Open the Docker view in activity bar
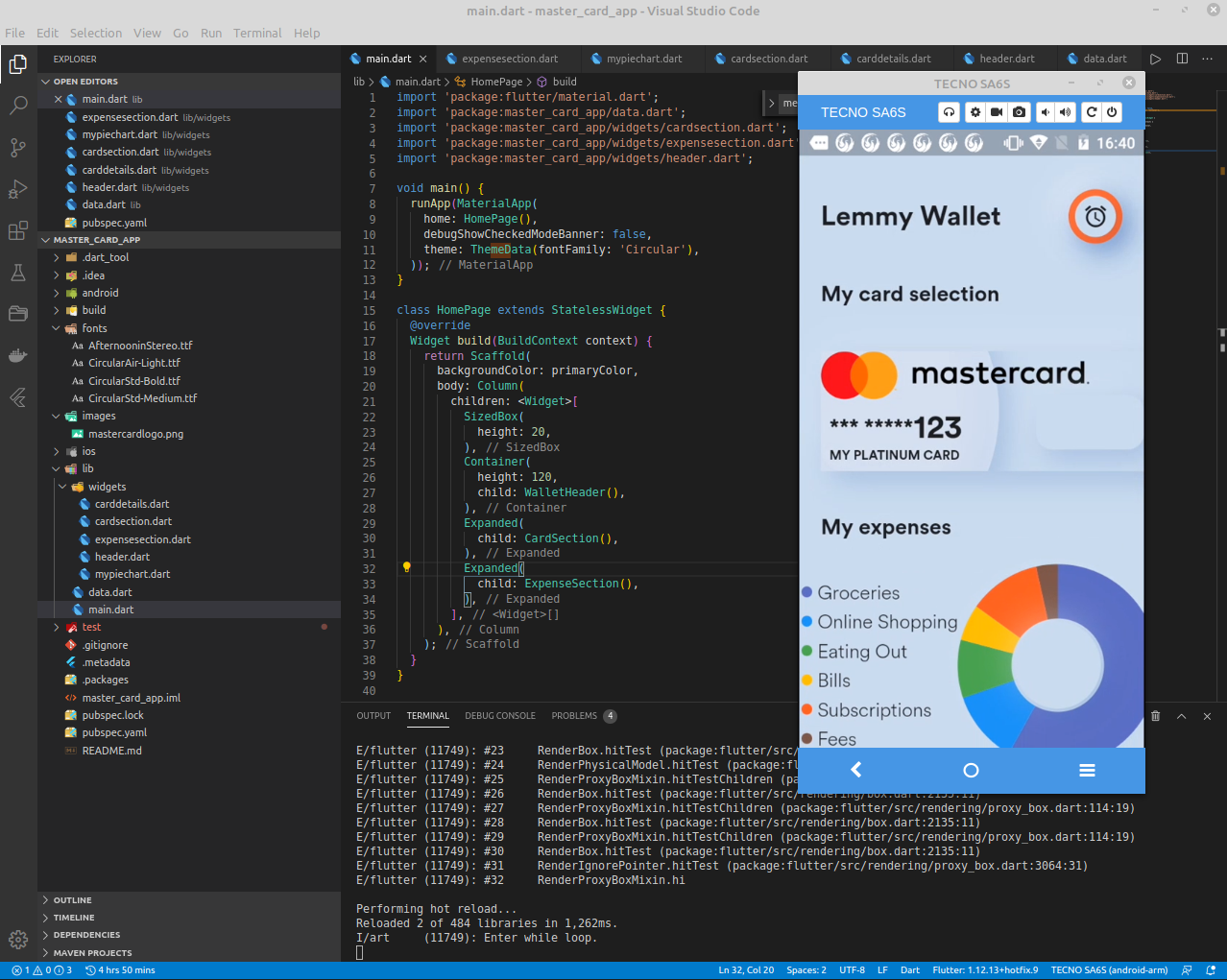The width and height of the screenshot is (1227, 980). click(18, 355)
